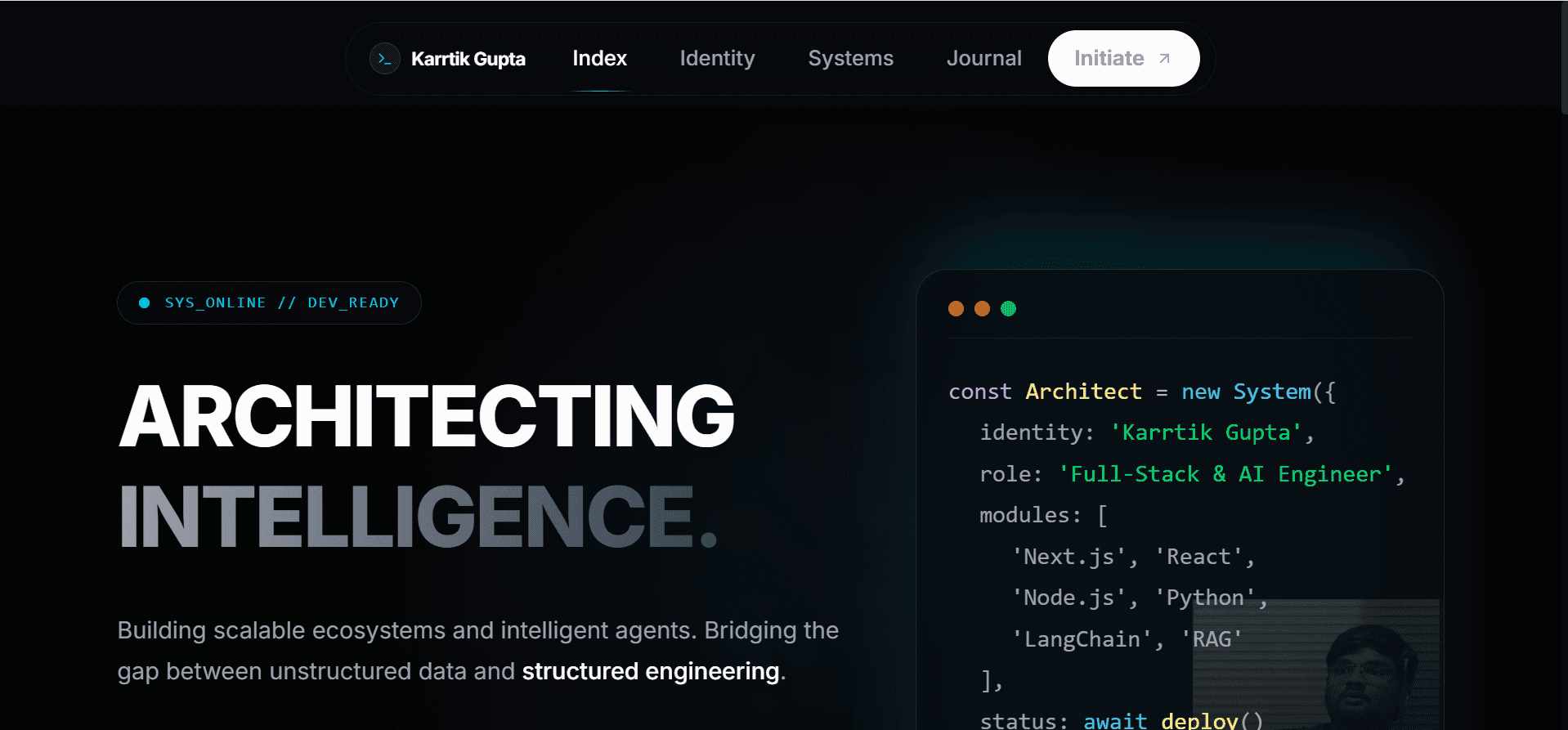
Task: Click the terminal prompt logo icon
Action: 385,59
